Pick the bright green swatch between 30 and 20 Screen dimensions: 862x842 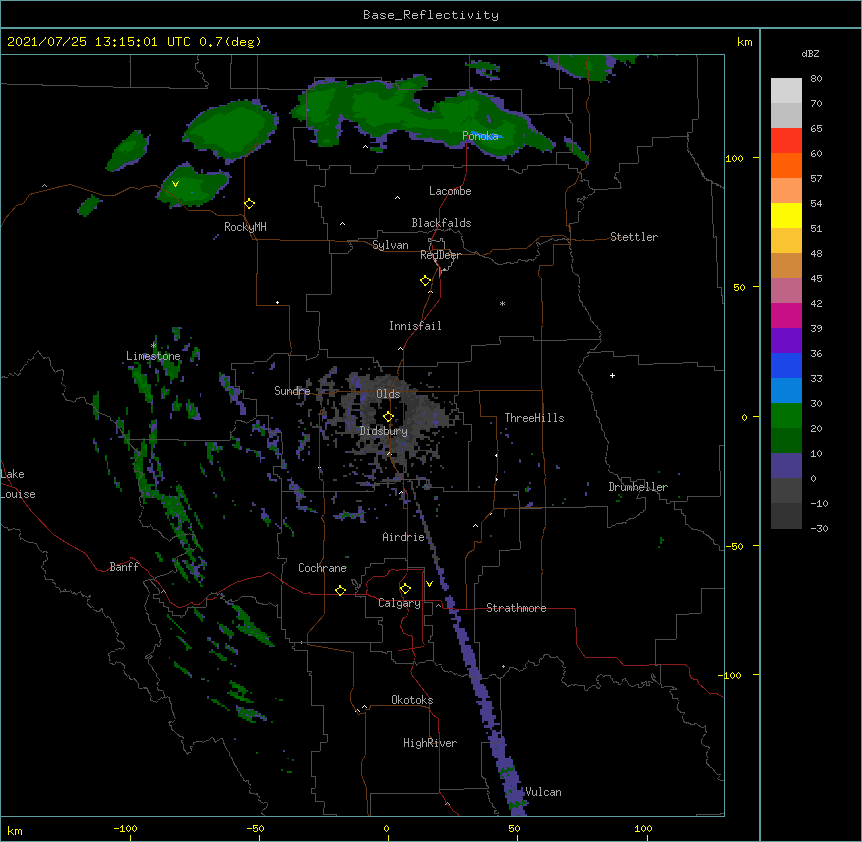tap(786, 416)
